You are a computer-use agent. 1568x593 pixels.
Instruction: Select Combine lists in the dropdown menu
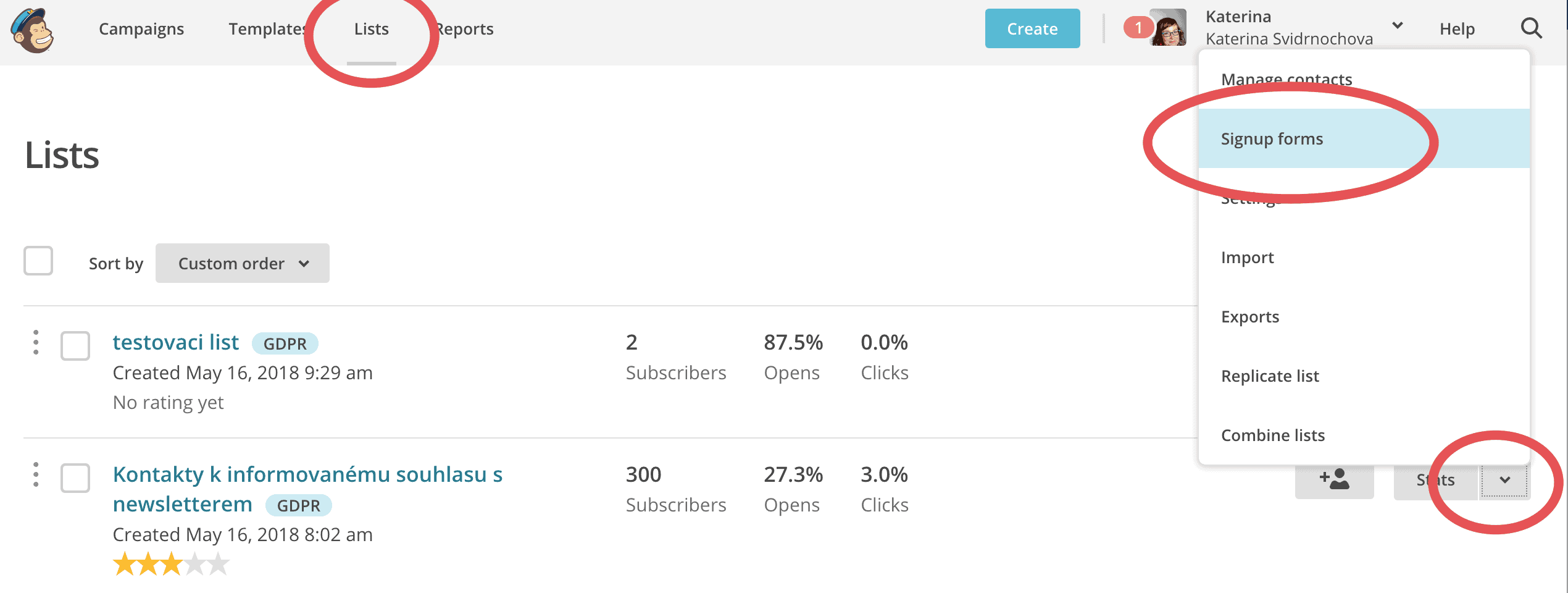point(1273,435)
